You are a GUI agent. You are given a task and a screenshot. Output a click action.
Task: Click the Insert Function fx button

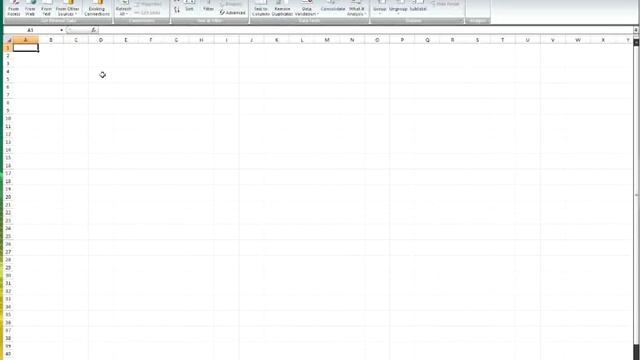pos(93,30)
